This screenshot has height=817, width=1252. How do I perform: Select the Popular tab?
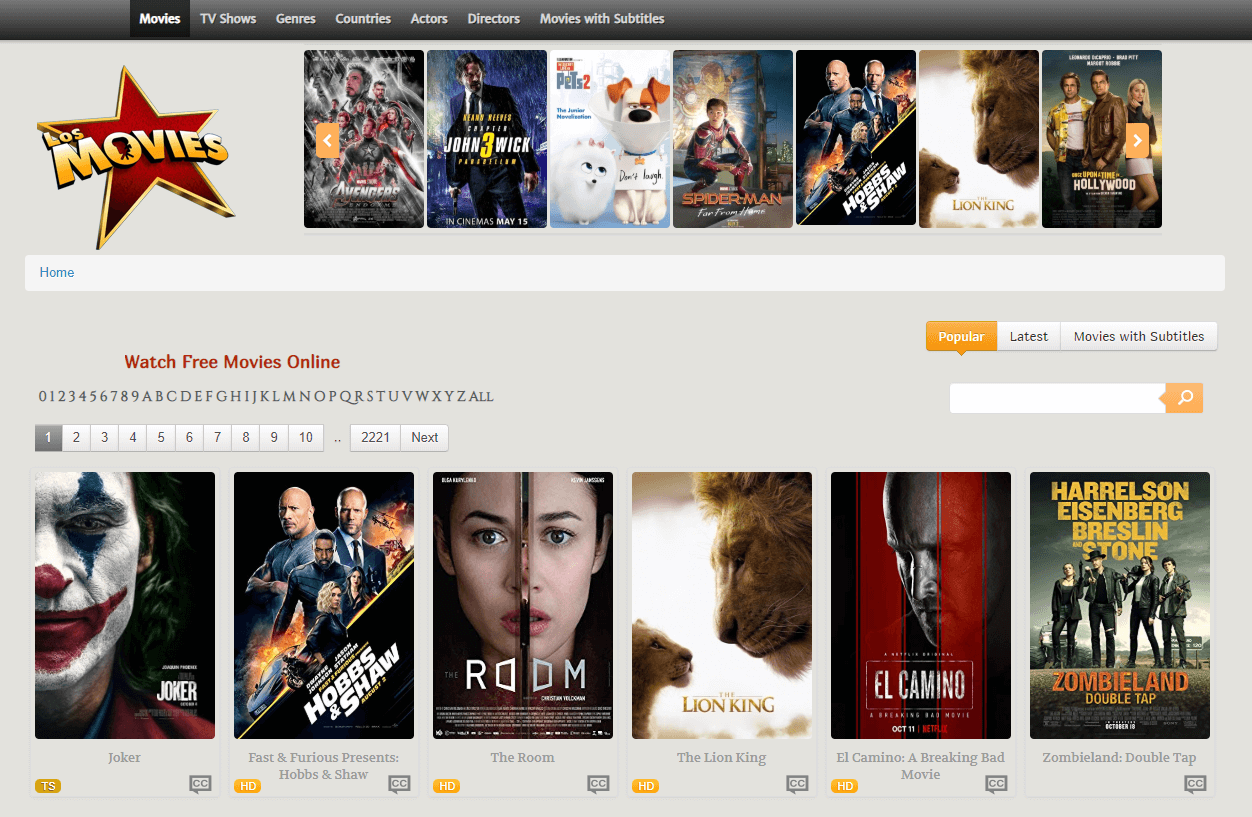point(961,336)
